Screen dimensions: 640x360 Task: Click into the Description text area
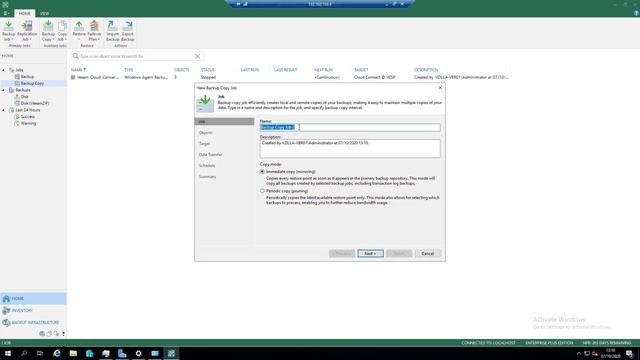[x=350, y=149]
